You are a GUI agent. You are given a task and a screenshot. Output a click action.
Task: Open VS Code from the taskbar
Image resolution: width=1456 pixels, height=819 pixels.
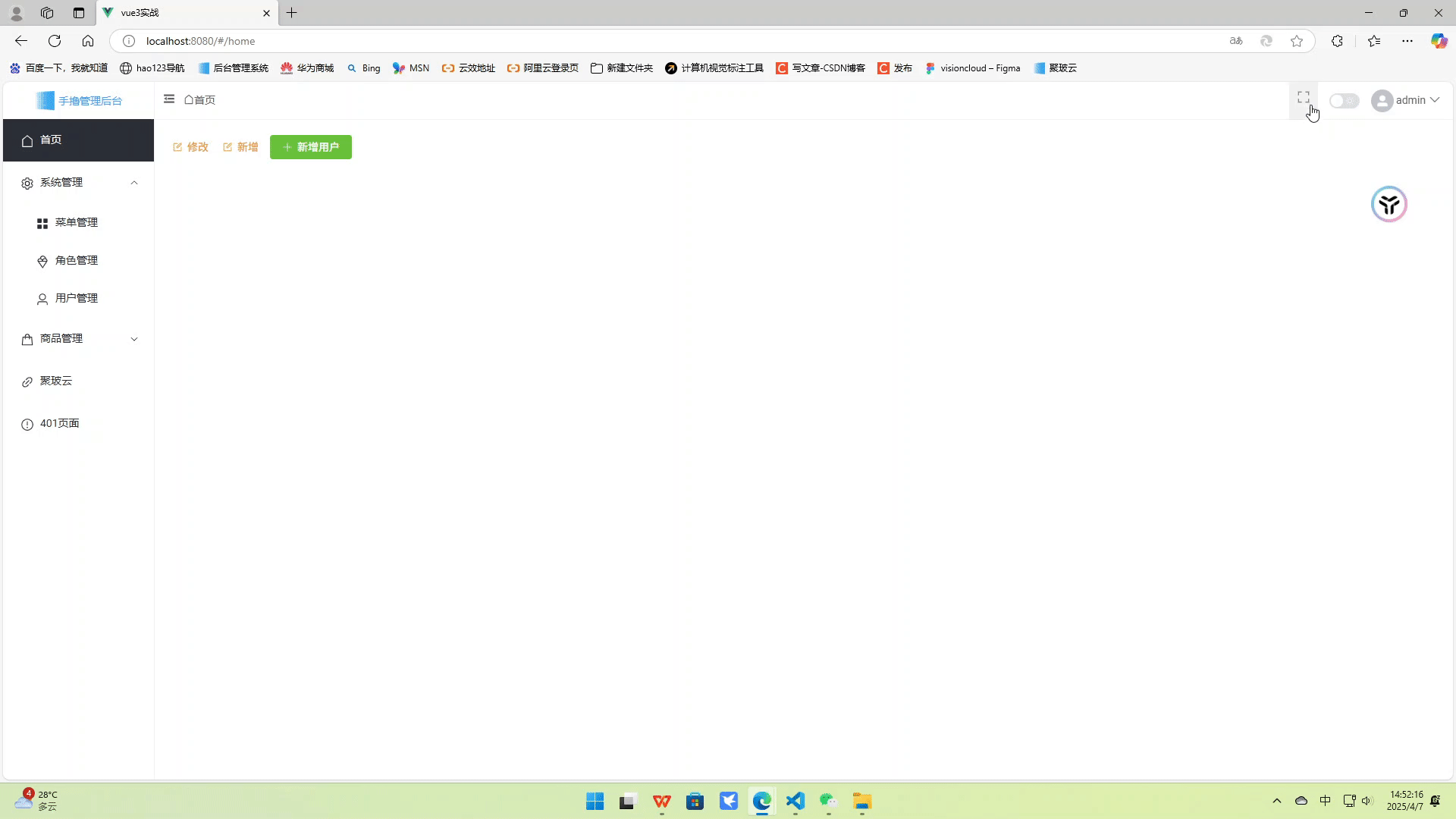[x=795, y=802]
